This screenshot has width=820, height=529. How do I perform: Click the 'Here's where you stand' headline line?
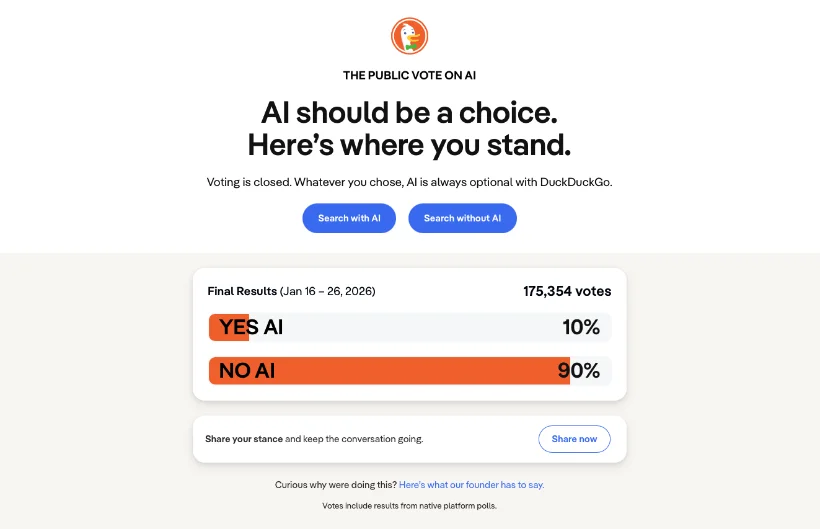(409, 145)
